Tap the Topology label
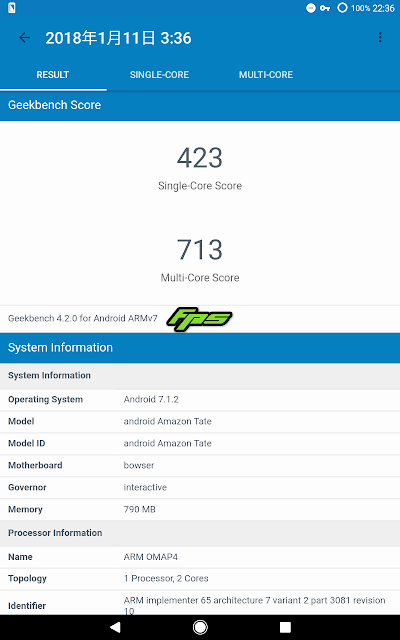 [27, 578]
